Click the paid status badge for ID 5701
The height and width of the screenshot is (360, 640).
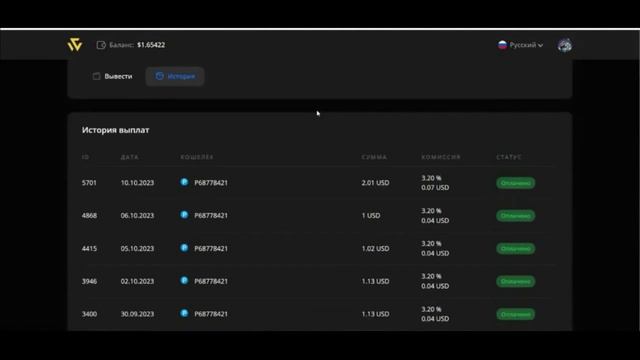click(x=516, y=183)
